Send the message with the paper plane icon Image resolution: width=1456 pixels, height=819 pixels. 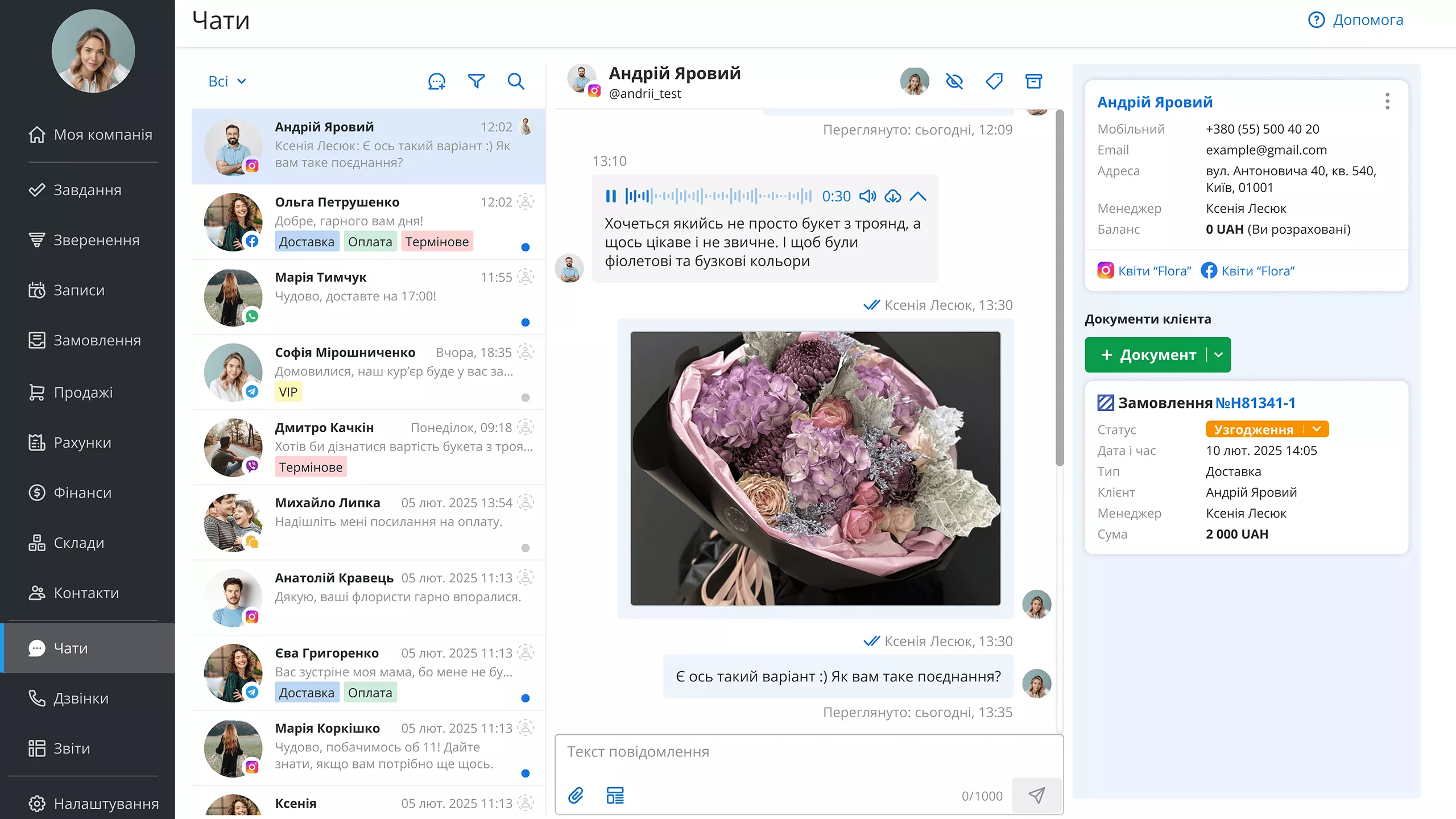1036,796
